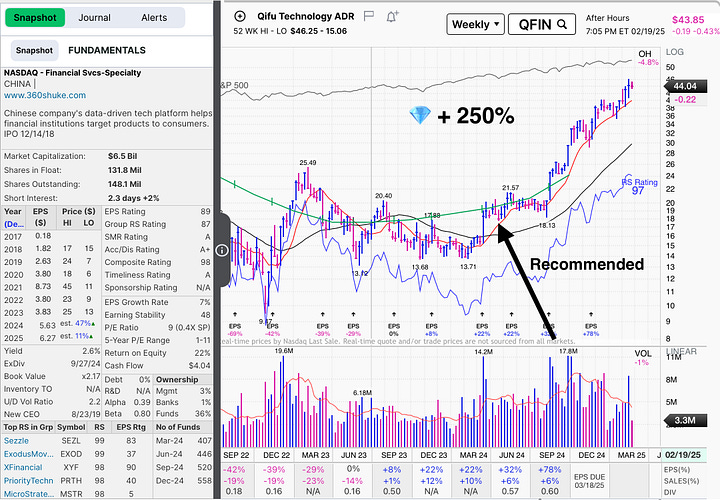Add an alert with the bell icon
This screenshot has height=500, width=720.
tap(392, 17)
